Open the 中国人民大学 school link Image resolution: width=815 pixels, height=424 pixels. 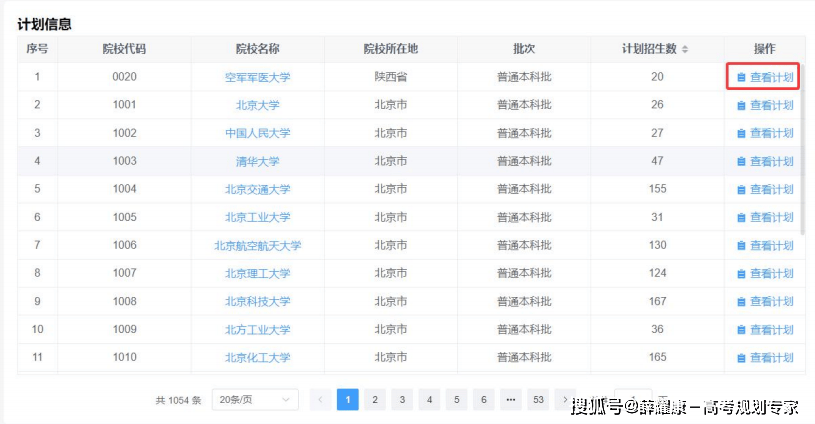pos(258,134)
